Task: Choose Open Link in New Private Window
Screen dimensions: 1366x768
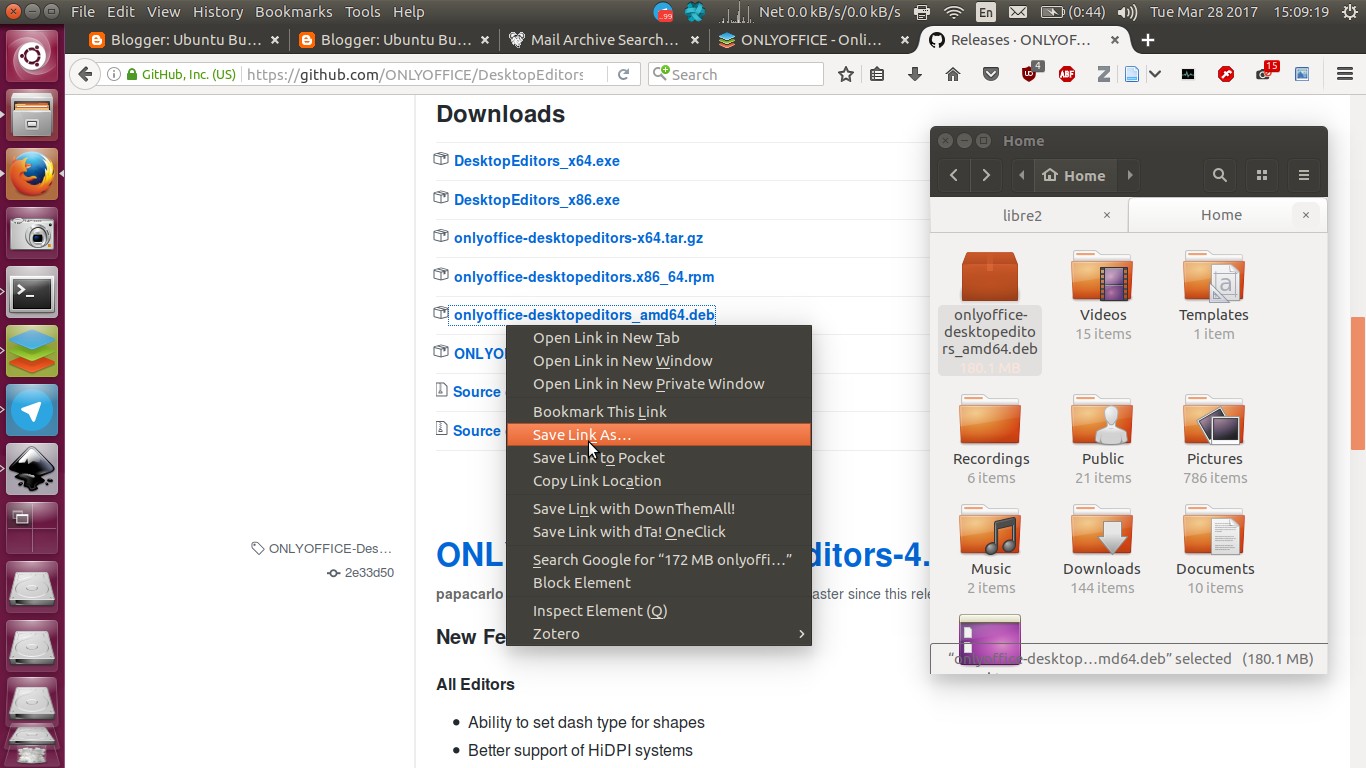Action: tap(659, 384)
